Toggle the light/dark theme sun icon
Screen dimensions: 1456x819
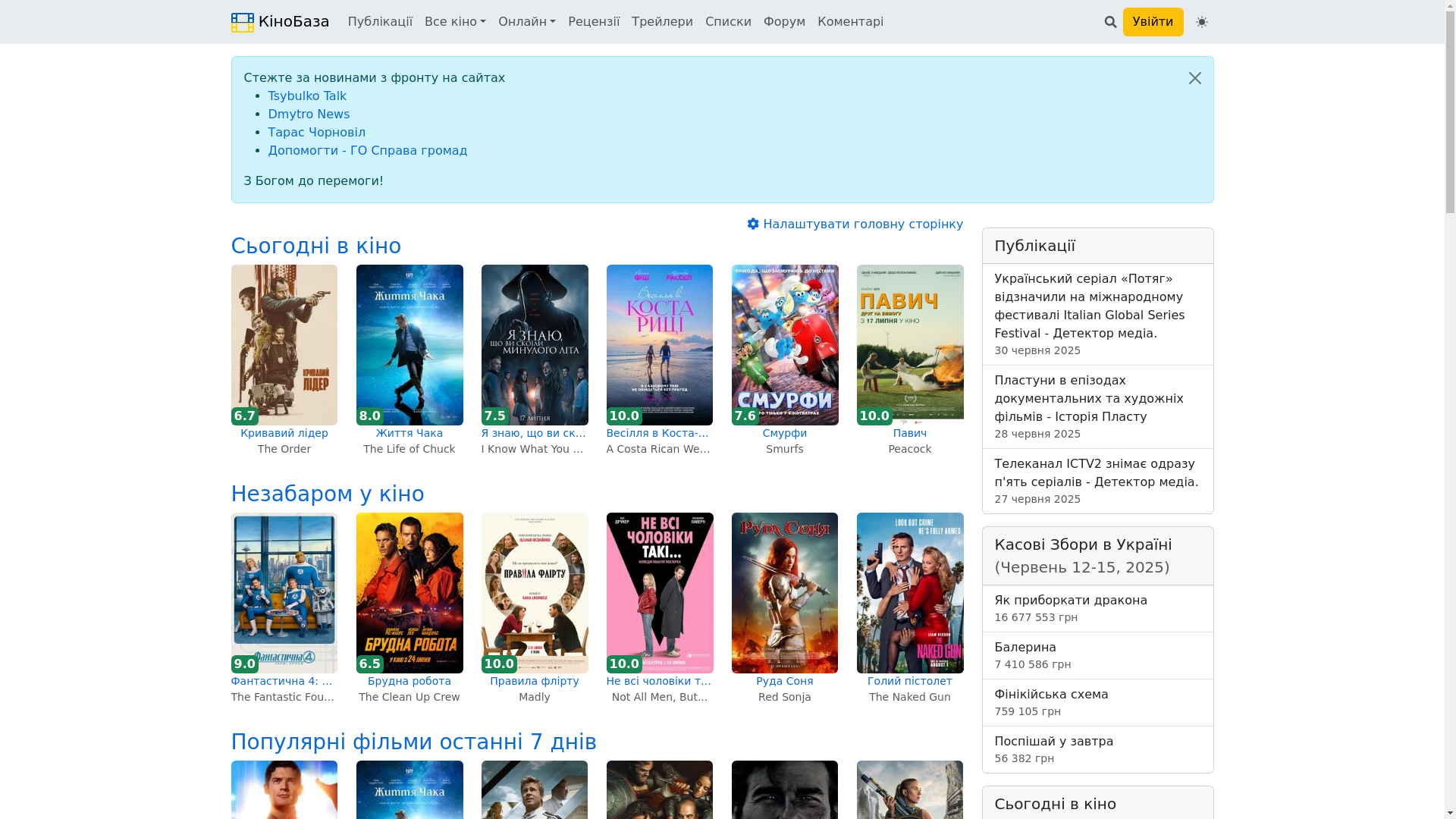point(1201,22)
